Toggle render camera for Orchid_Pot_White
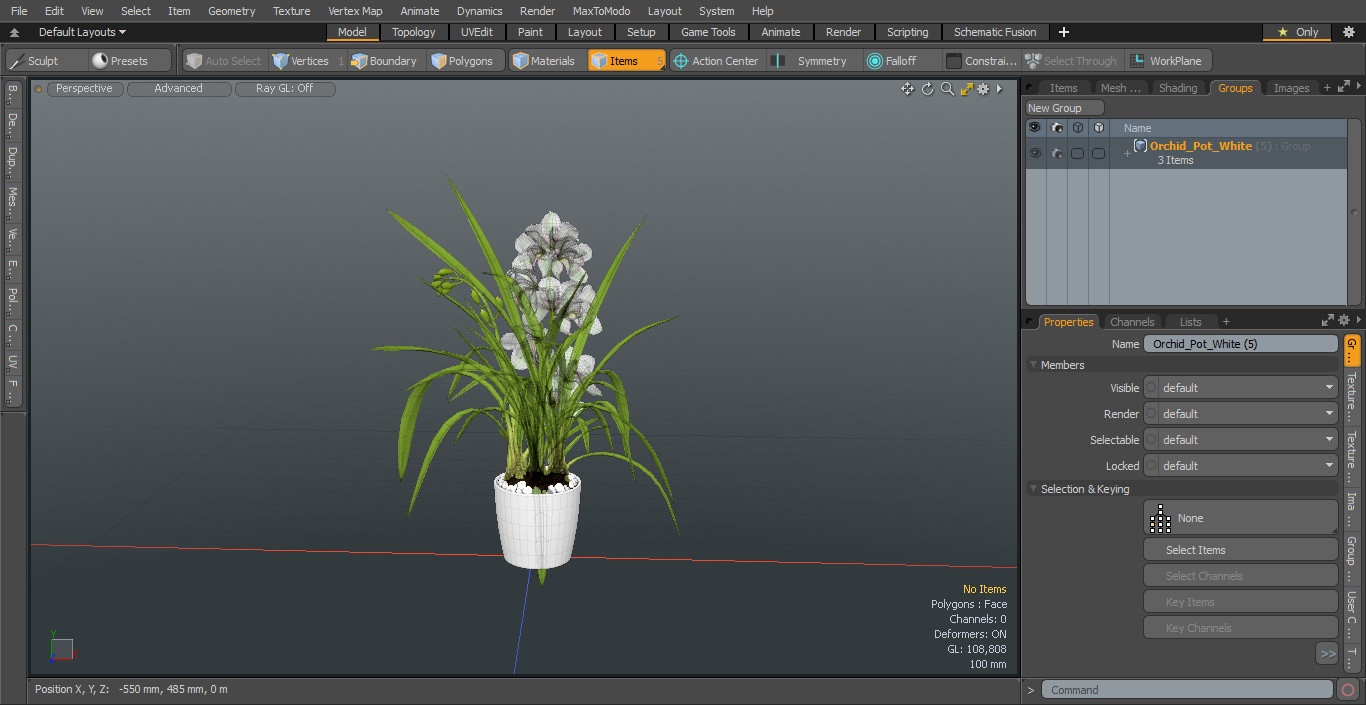This screenshot has width=1366, height=705. 1056,153
